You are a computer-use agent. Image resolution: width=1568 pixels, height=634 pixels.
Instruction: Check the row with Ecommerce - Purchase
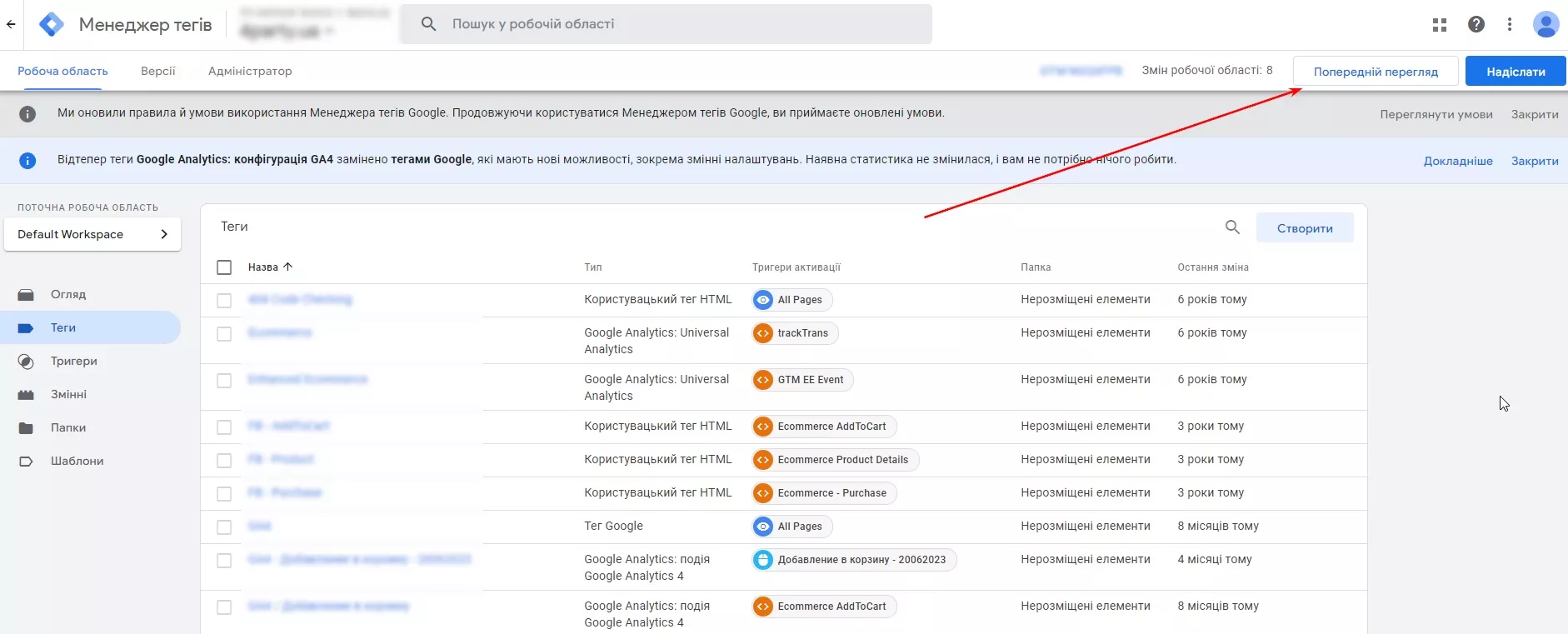[224, 494]
